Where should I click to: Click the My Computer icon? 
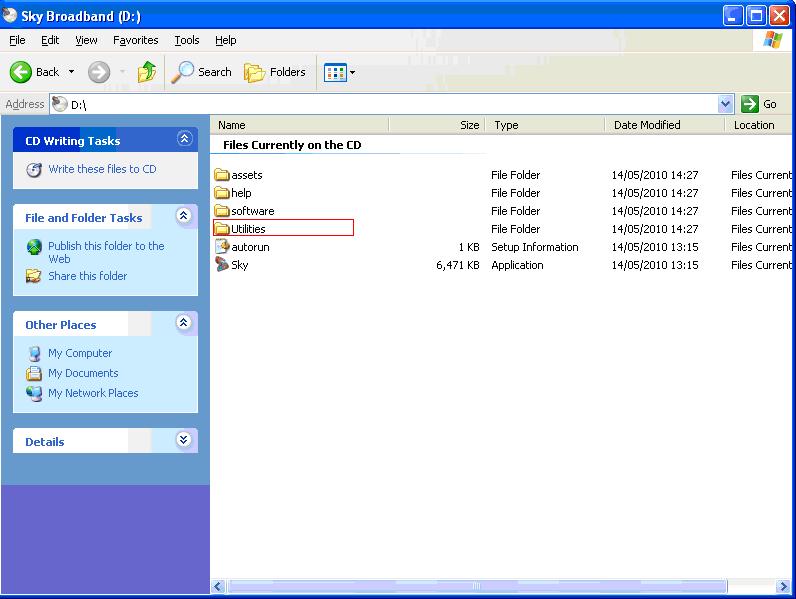(x=34, y=353)
